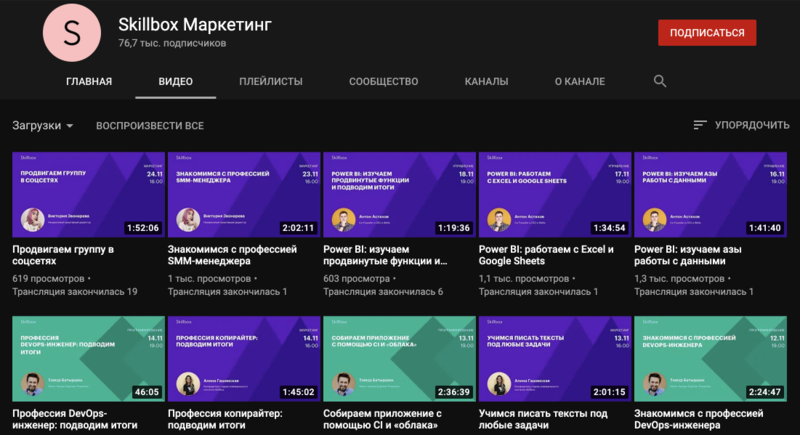This screenshot has width=800, height=435.
Task: Open thumbnail with 2:24:47 duration
Action: click(710, 359)
